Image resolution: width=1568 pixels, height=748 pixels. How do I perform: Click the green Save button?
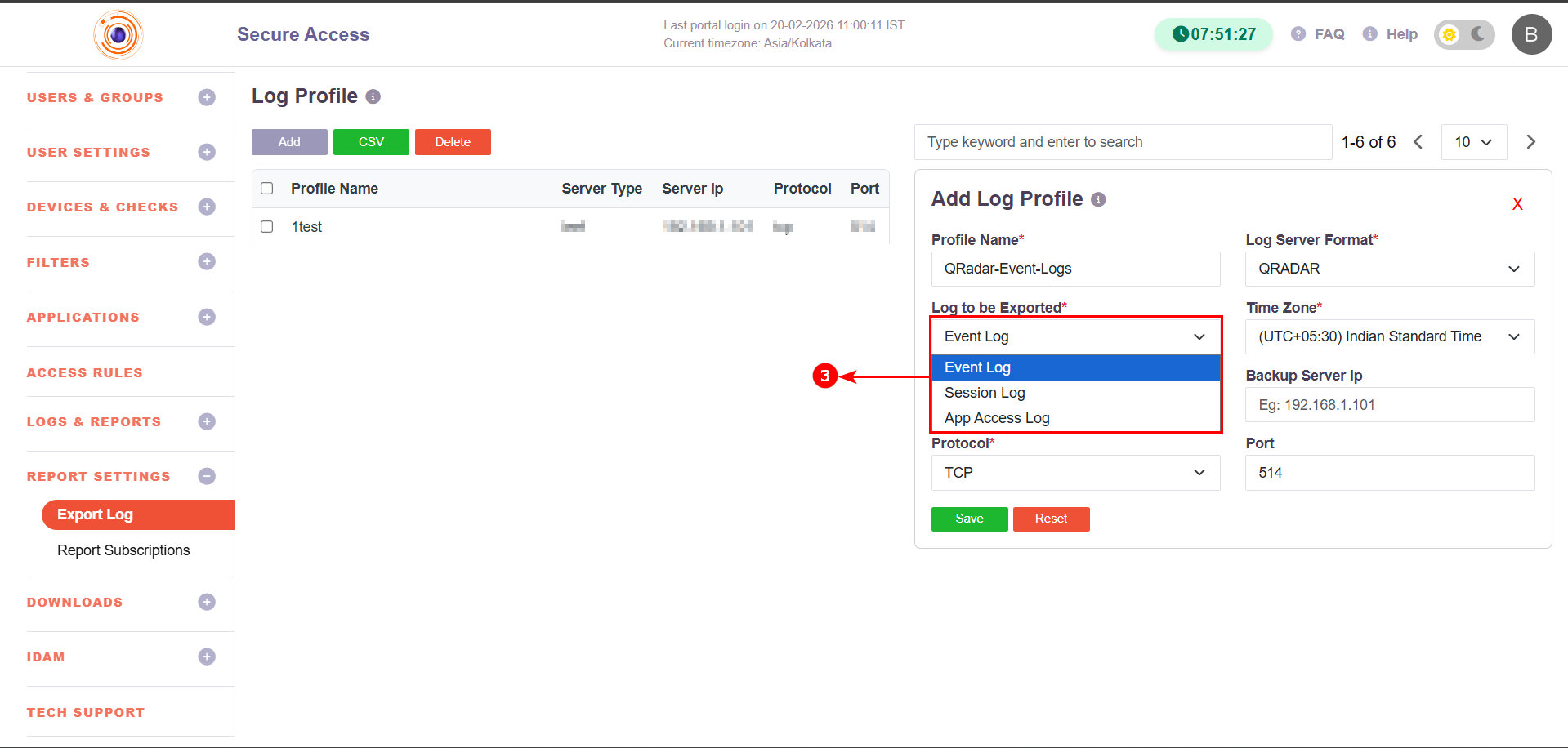pos(969,519)
